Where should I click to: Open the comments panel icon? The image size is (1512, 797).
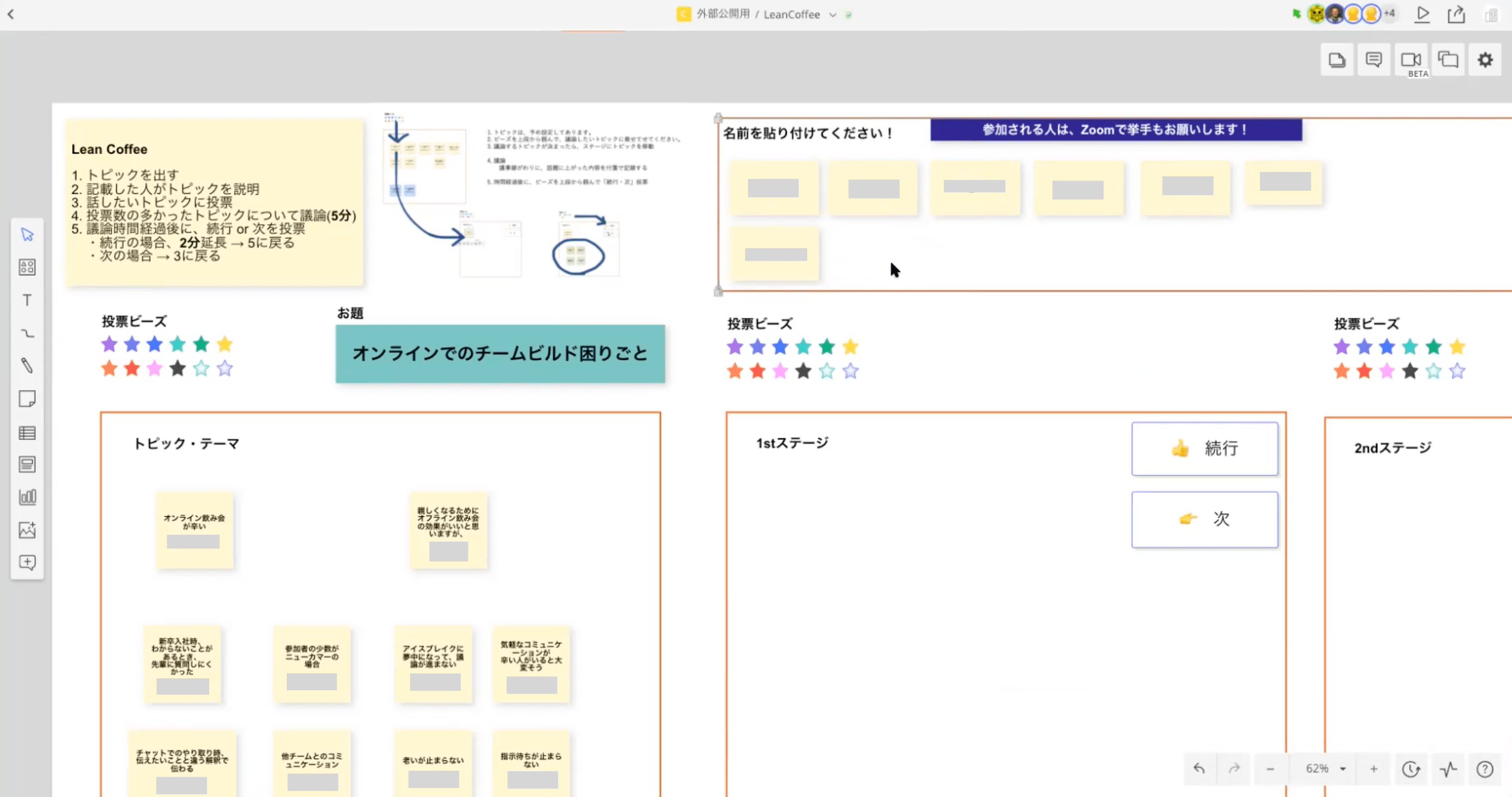click(x=1373, y=60)
